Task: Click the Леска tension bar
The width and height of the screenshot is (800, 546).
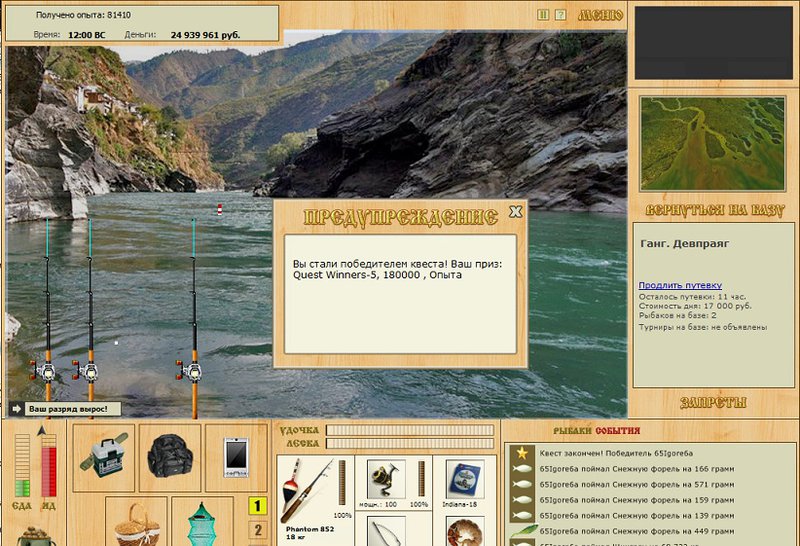Action: tap(410, 443)
